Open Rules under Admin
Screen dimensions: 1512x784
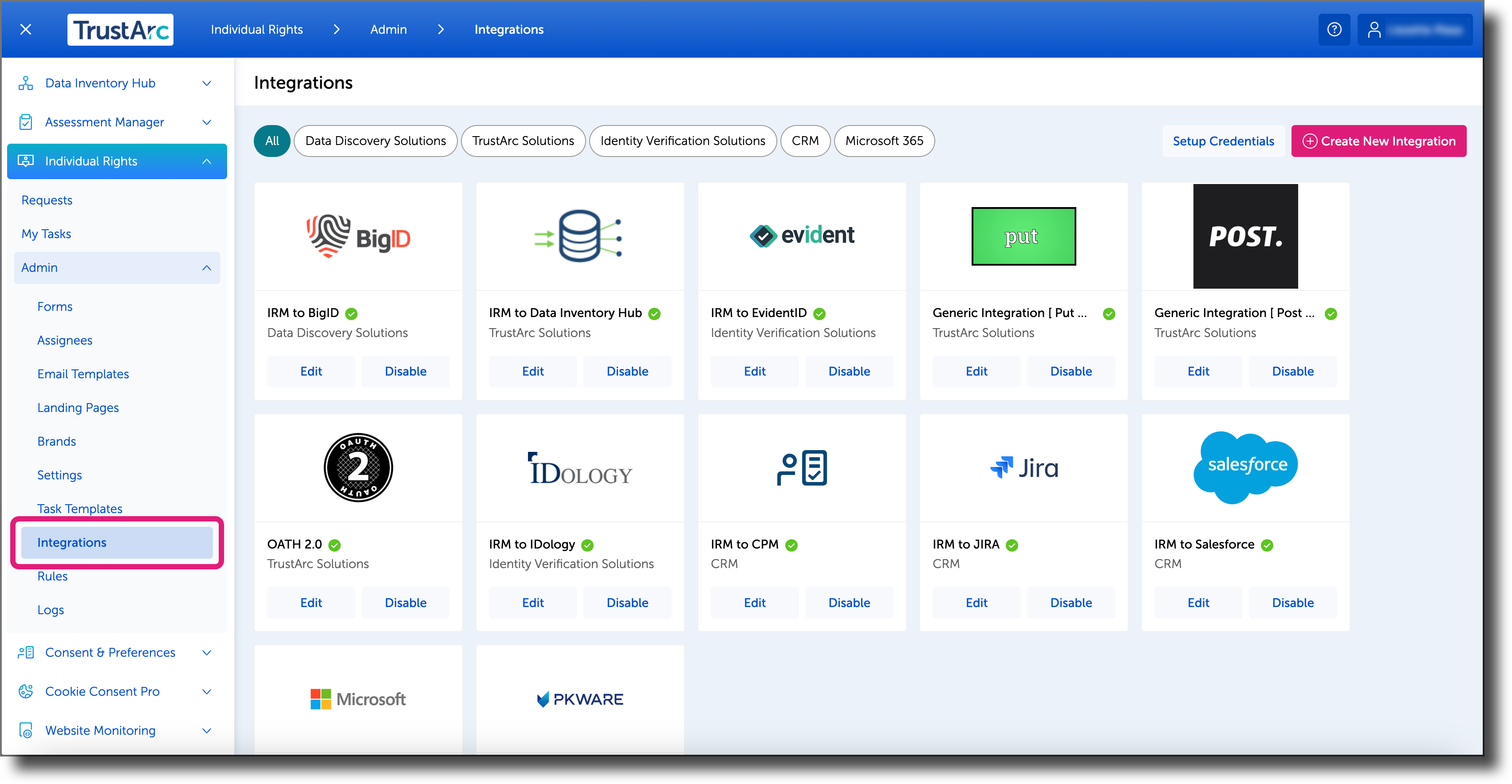pyautogui.click(x=52, y=576)
